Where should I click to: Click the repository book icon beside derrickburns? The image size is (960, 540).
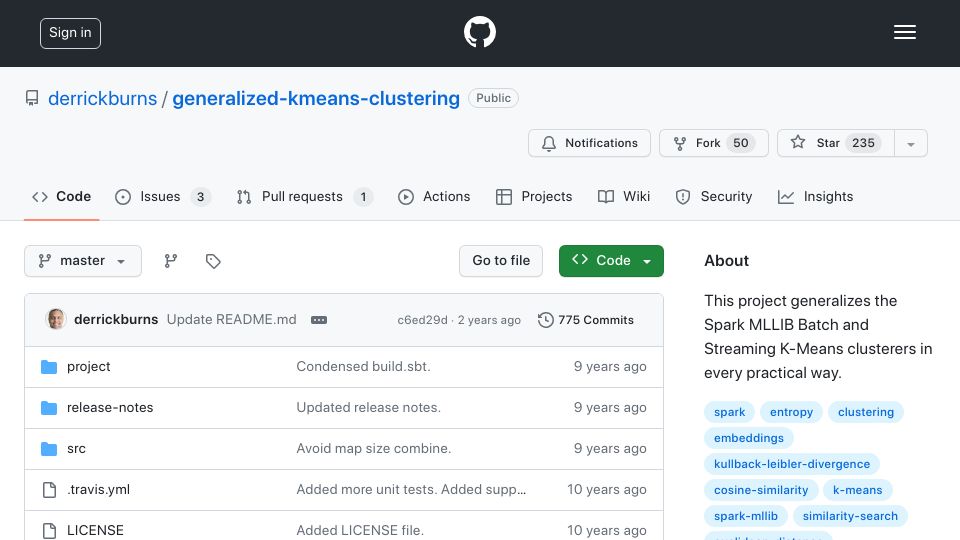32,98
